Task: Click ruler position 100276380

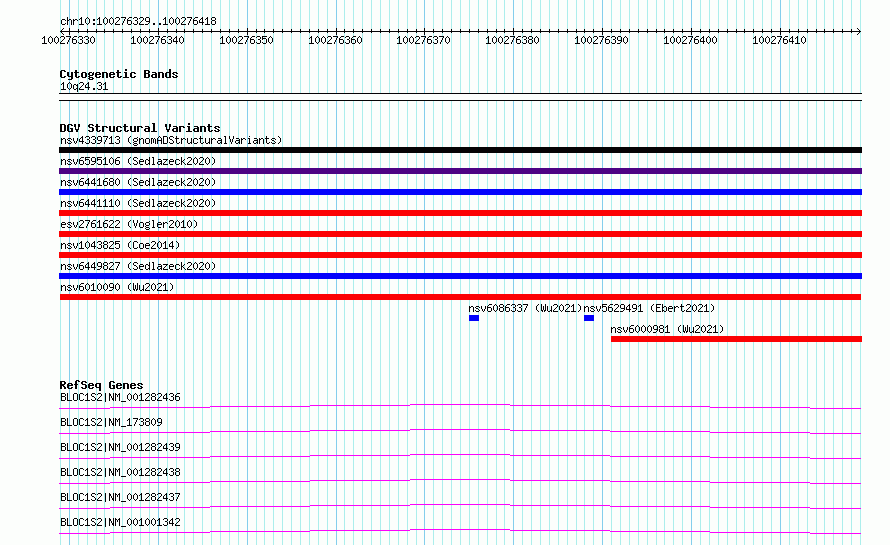Action: click(513, 40)
